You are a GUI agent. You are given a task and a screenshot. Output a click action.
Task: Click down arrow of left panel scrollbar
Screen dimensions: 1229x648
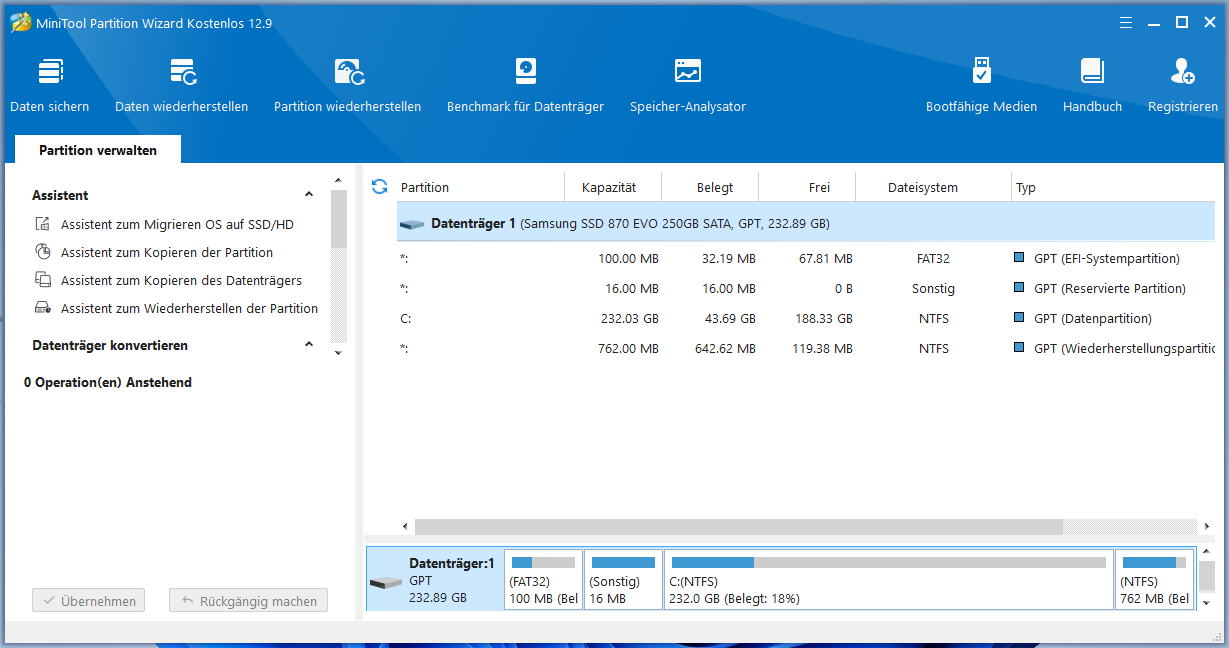pyautogui.click(x=338, y=352)
